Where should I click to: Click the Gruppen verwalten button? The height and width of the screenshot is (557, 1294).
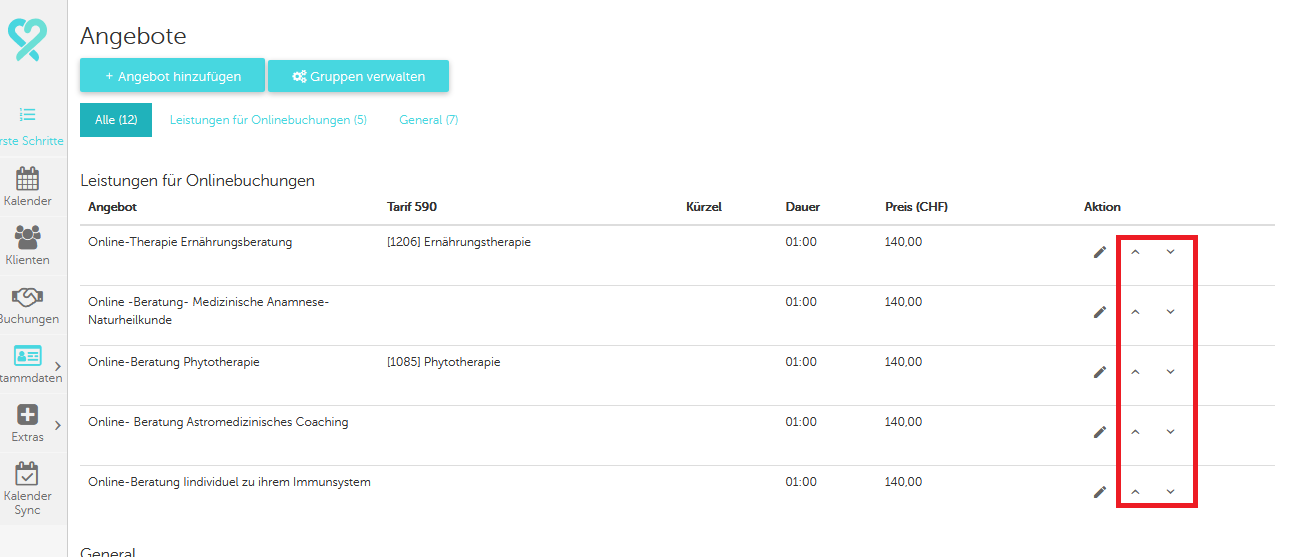[358, 76]
